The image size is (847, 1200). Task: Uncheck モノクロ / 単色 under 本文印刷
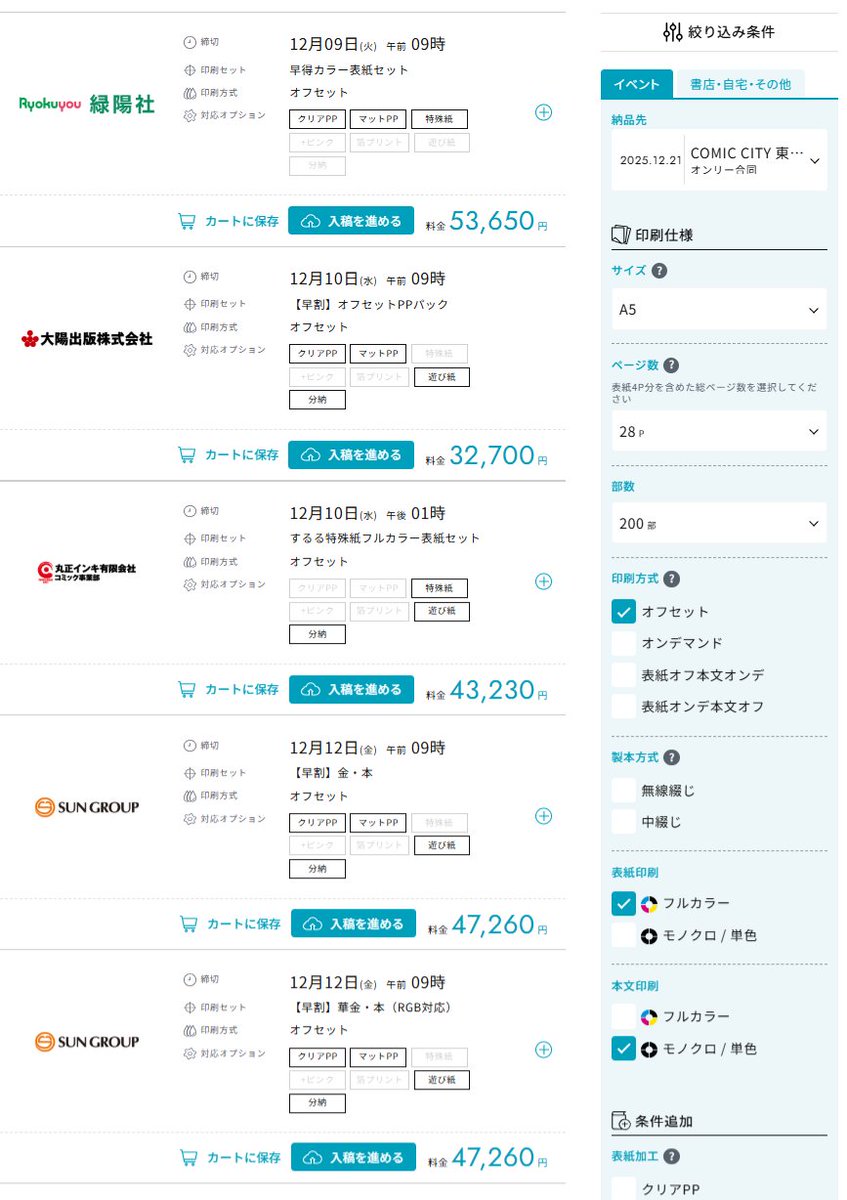click(x=623, y=1049)
